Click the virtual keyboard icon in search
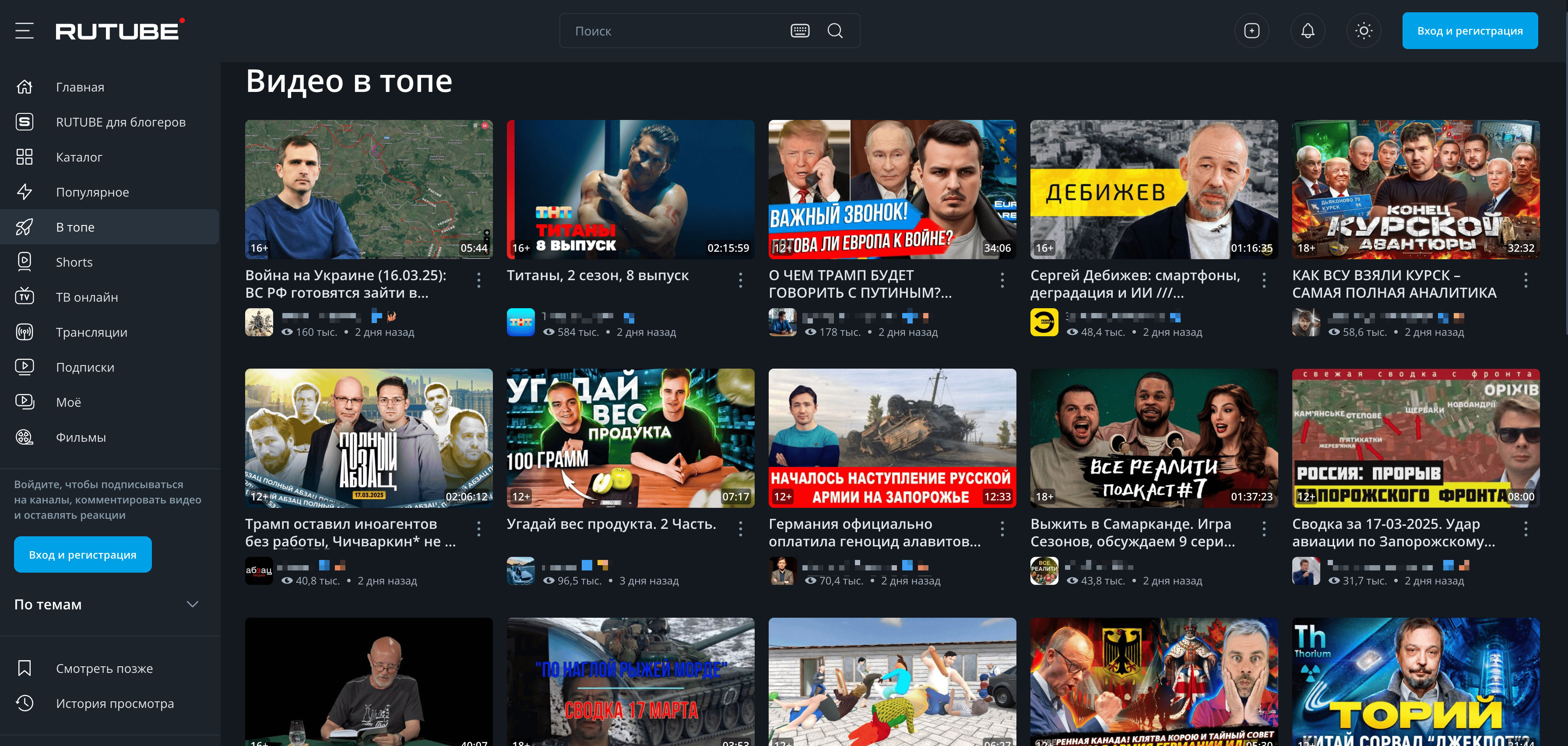Viewport: 1568px width, 746px height. pos(800,31)
